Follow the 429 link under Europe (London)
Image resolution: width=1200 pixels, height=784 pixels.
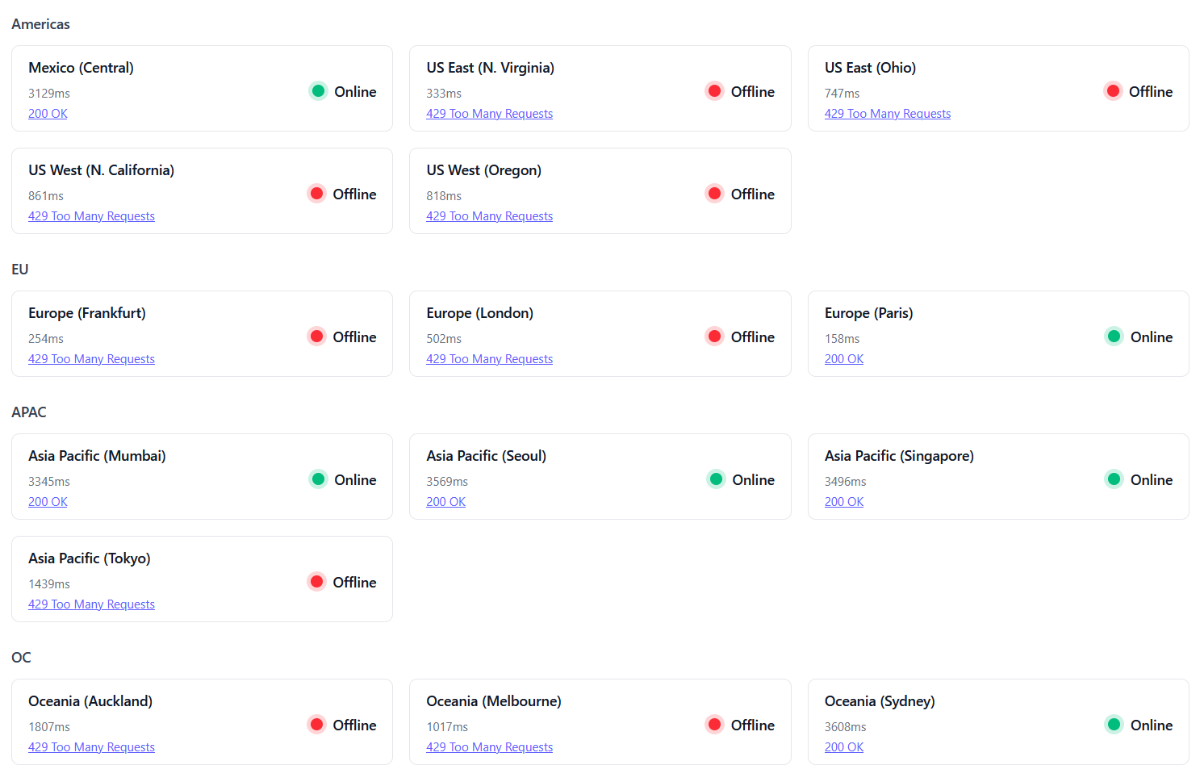click(489, 359)
